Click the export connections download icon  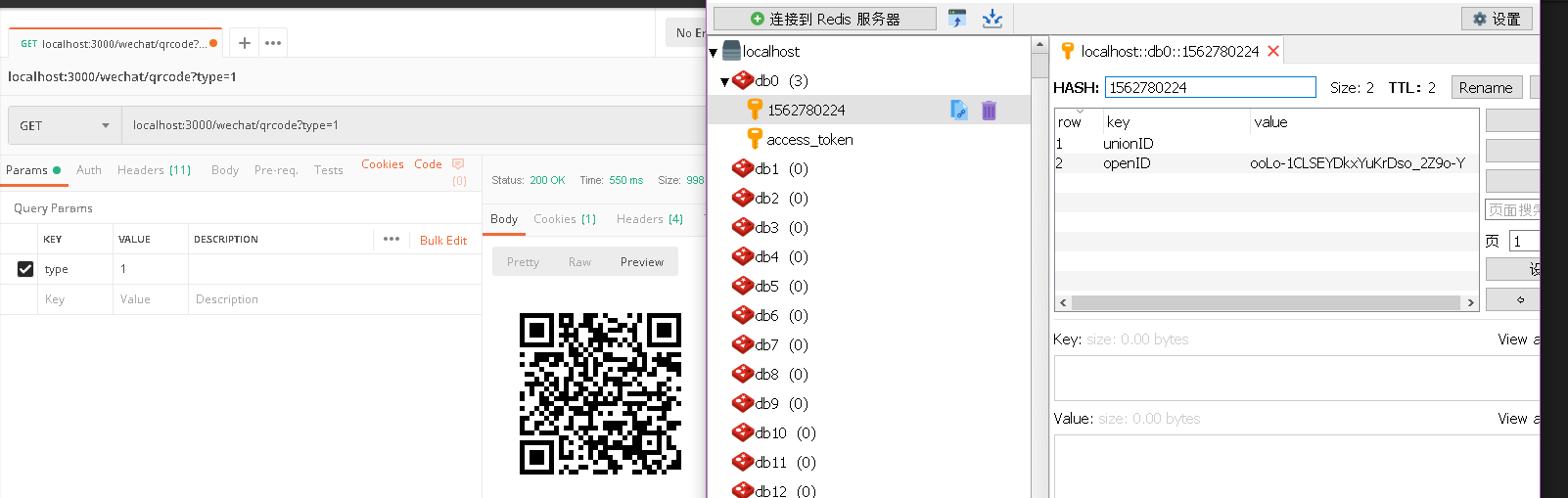tap(992, 19)
